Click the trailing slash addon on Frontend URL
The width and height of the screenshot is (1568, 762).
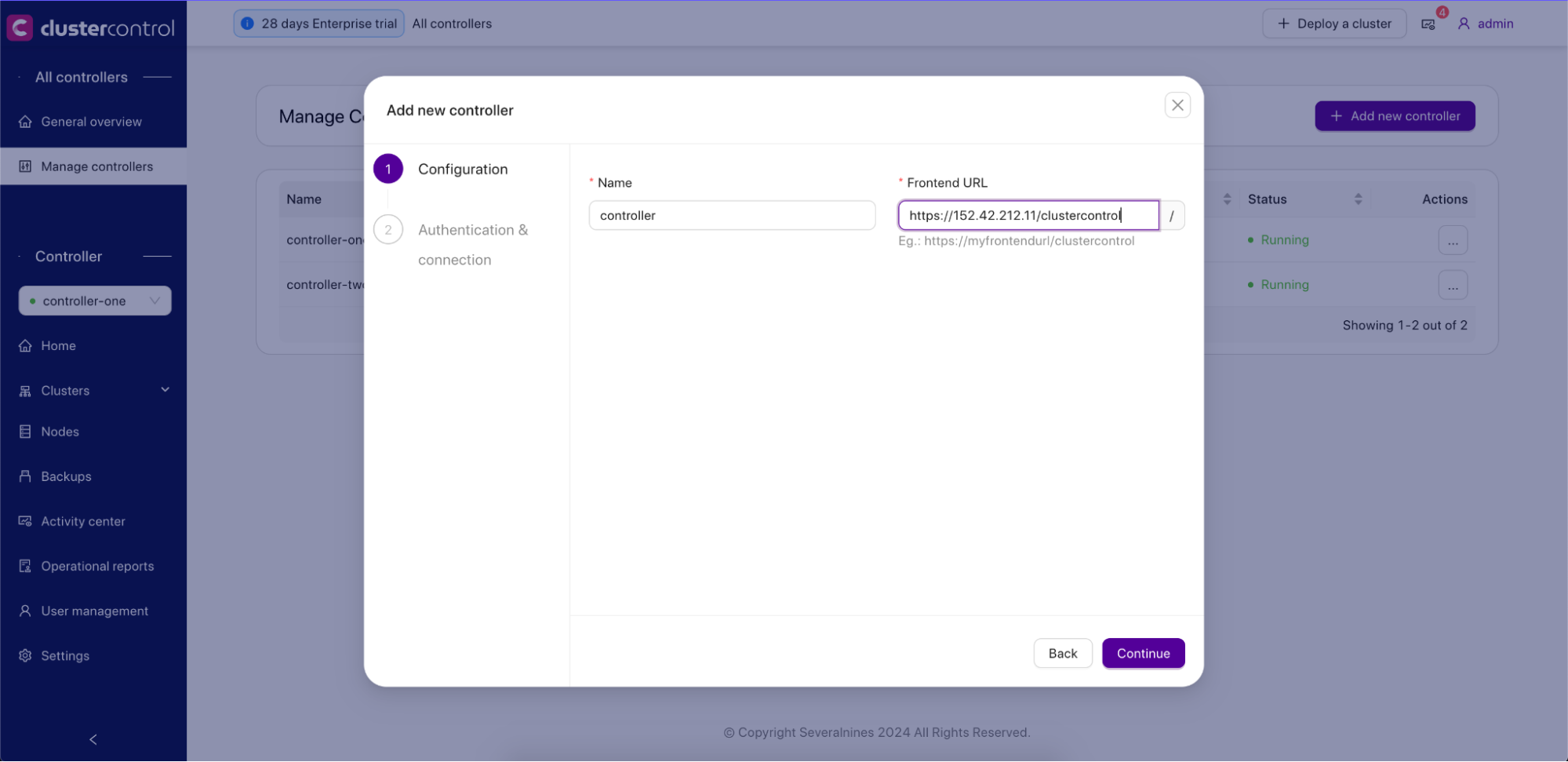(1172, 215)
